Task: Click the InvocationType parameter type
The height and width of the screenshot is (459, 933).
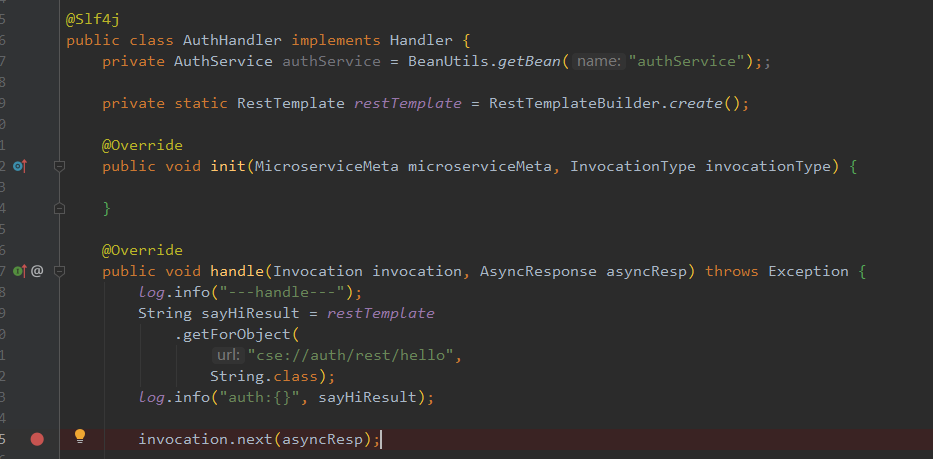Action: (633, 167)
